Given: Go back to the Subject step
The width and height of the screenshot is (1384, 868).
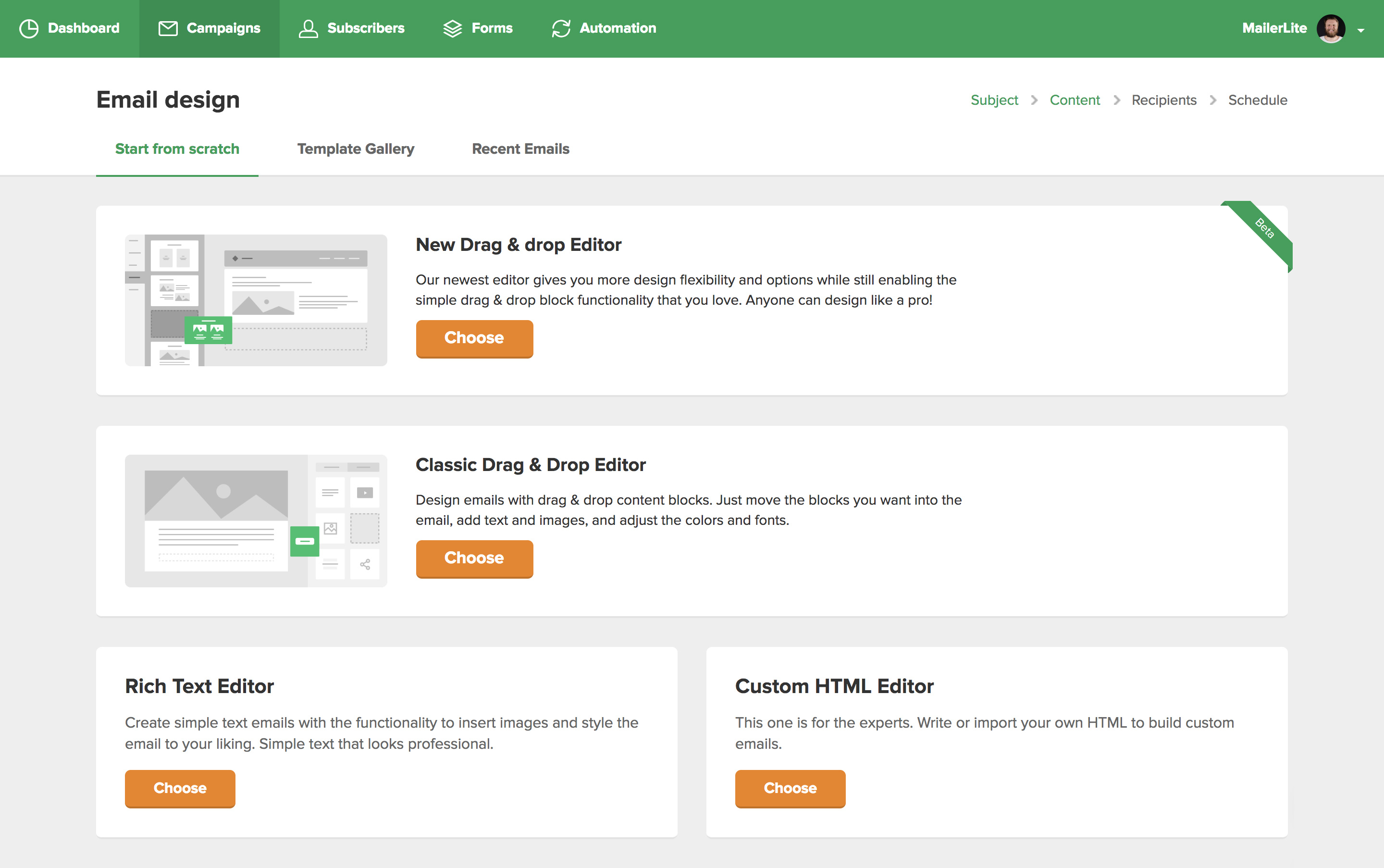Looking at the screenshot, I should 994,100.
